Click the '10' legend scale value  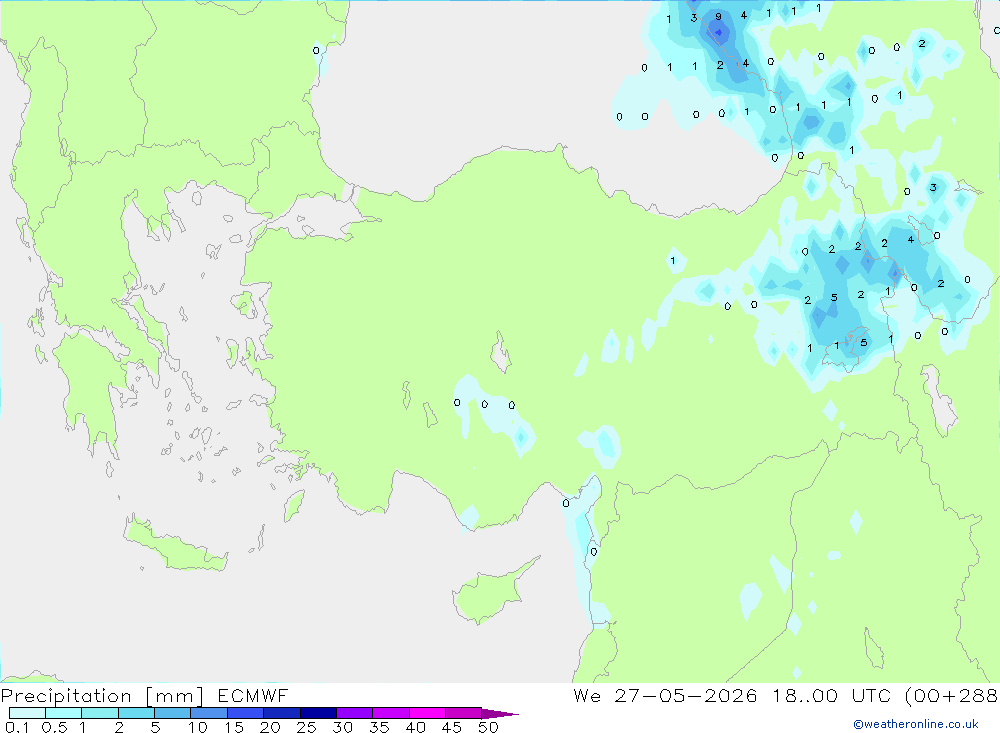pyautogui.click(x=198, y=727)
